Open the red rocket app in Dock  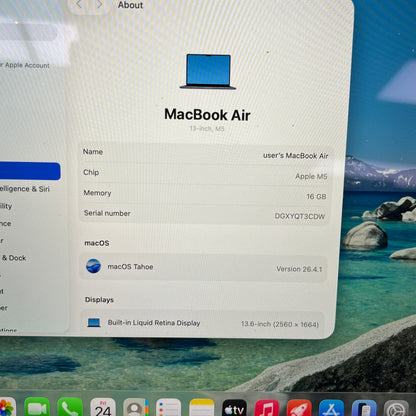click(299, 408)
